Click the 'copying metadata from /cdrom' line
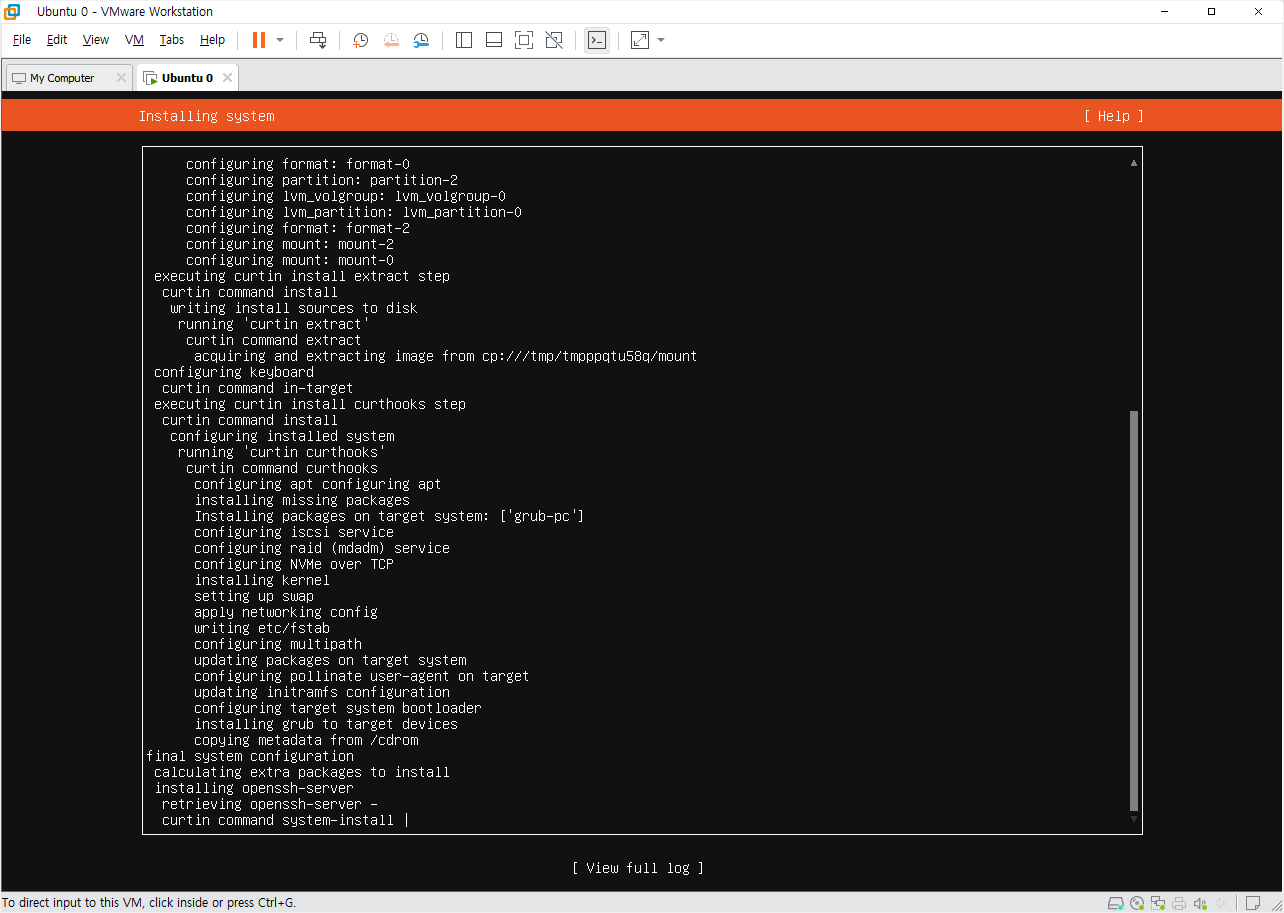1284x913 pixels. coord(306,740)
